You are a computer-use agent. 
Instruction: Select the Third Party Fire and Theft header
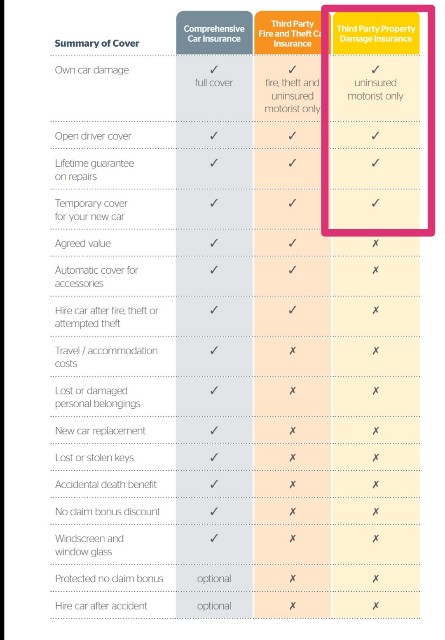pyautogui.click(x=292, y=33)
